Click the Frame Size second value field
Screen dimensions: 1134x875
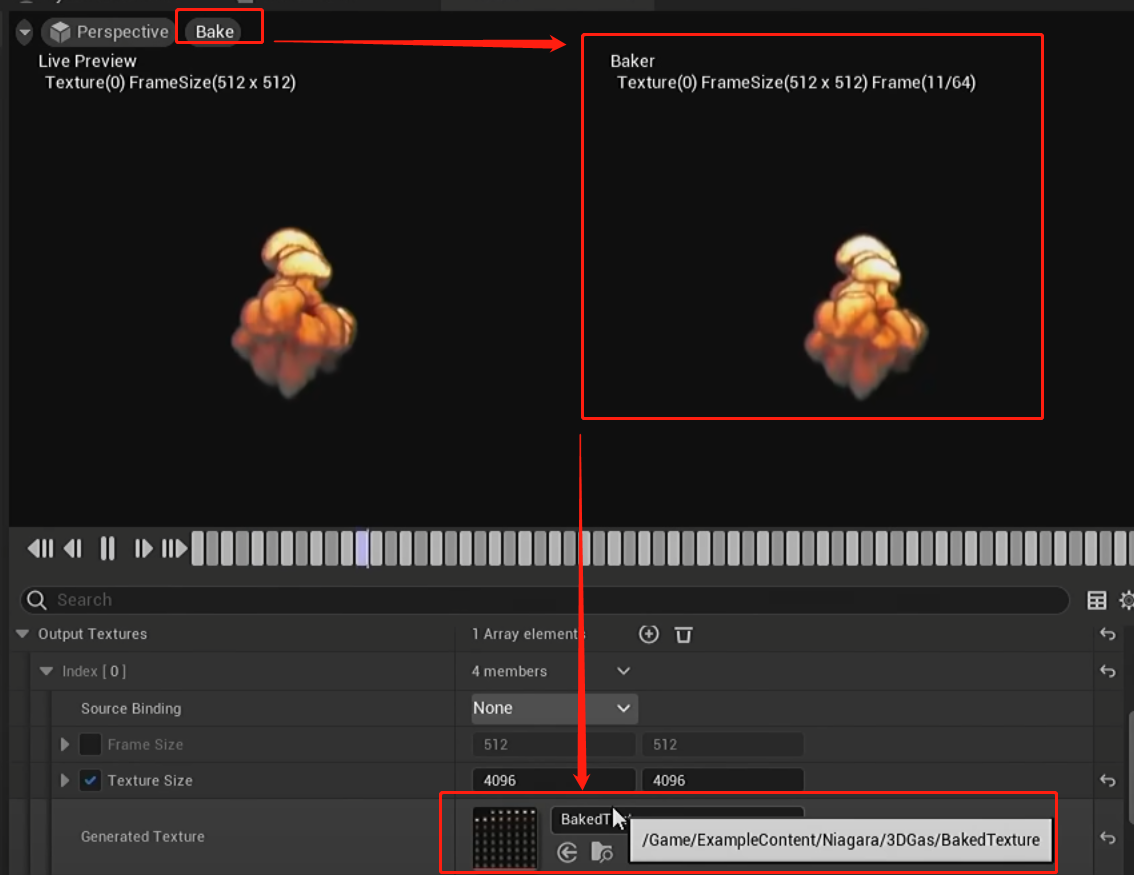click(722, 744)
